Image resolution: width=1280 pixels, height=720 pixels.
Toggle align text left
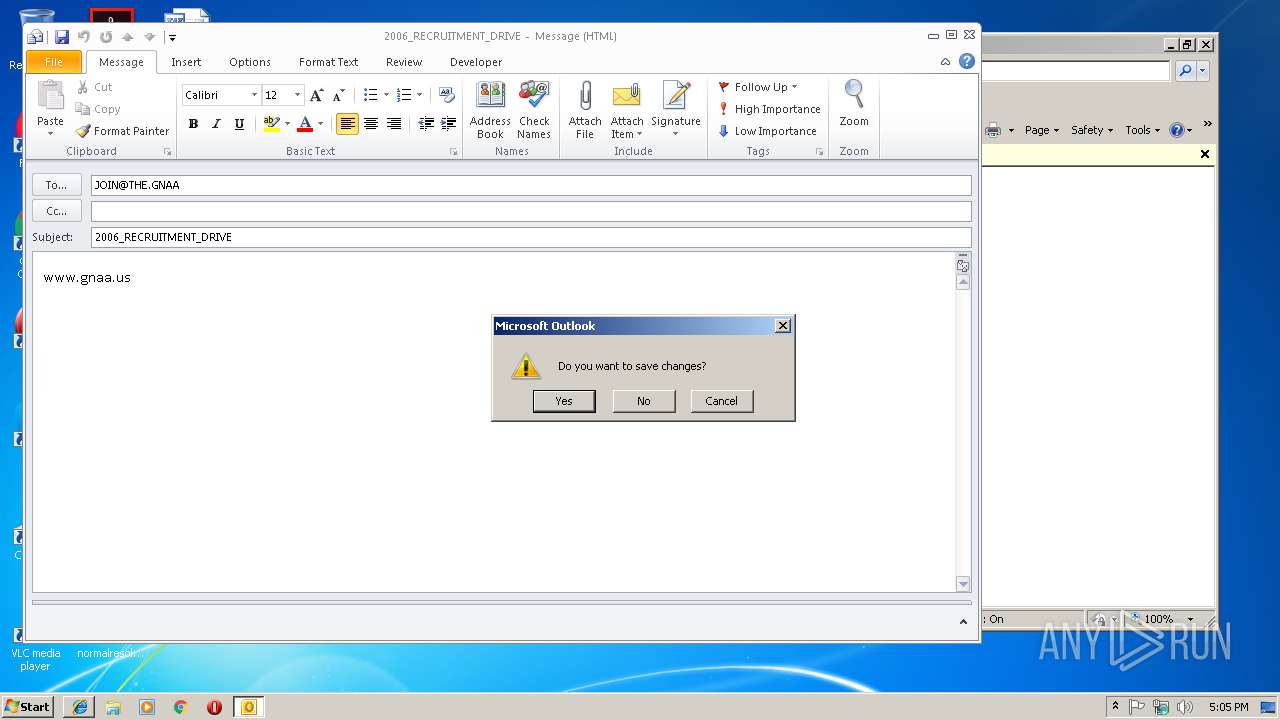point(347,124)
